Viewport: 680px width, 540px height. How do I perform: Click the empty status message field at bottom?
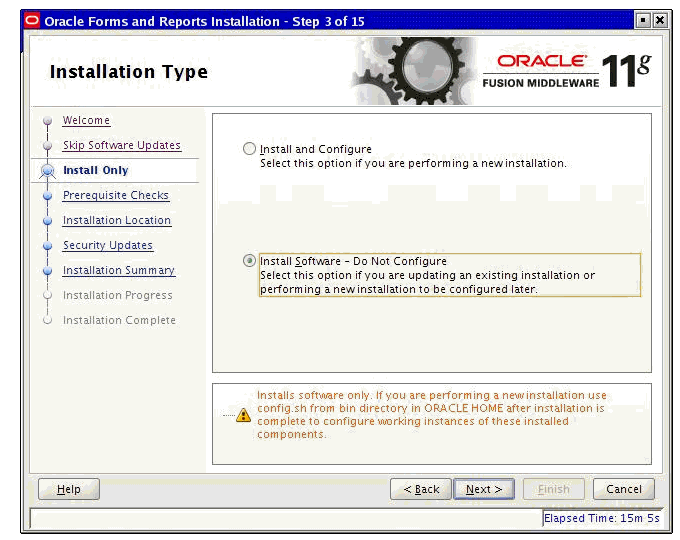pos(286,518)
